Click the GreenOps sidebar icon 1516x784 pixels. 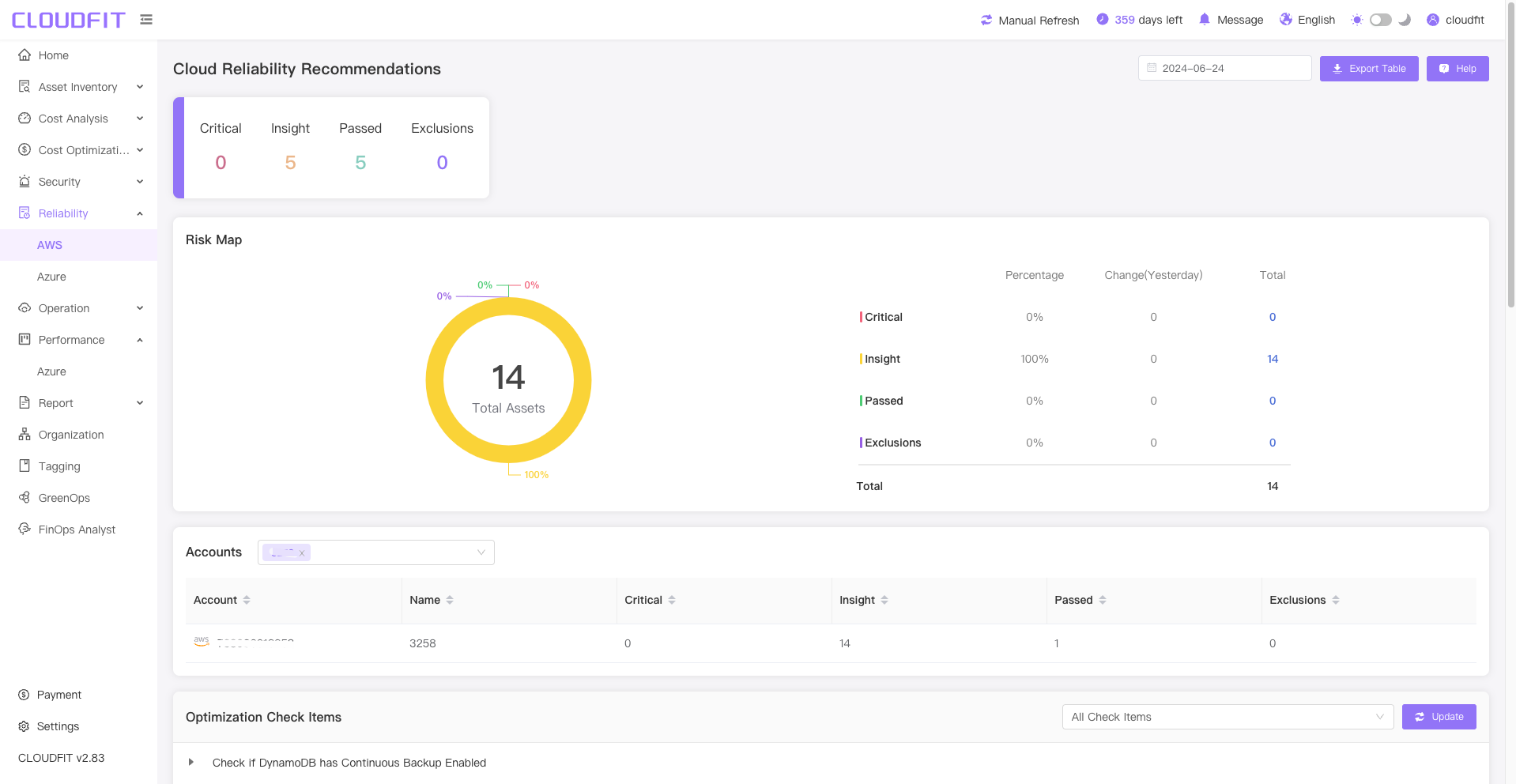tap(25, 498)
